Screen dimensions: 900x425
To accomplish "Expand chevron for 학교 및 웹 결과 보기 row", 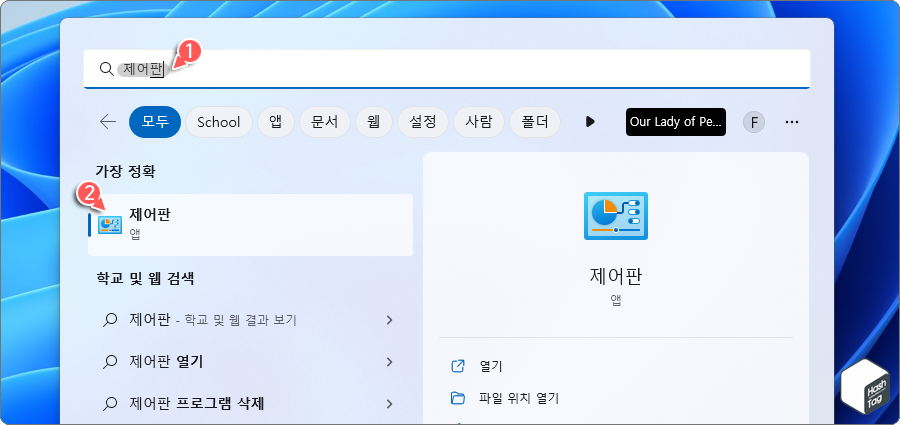I will pos(390,320).
